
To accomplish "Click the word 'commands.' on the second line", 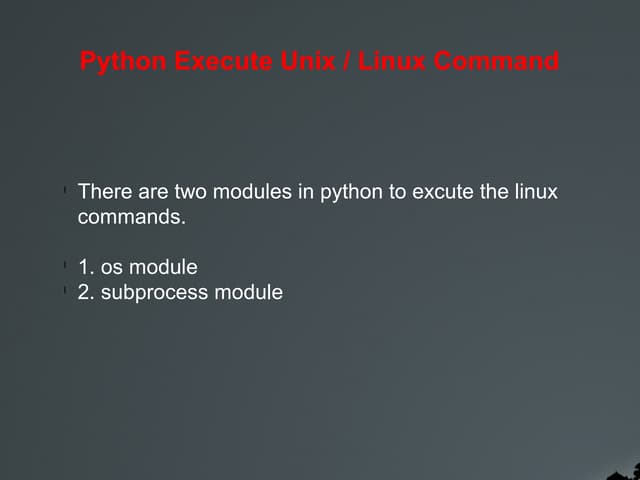I will (x=131, y=216).
